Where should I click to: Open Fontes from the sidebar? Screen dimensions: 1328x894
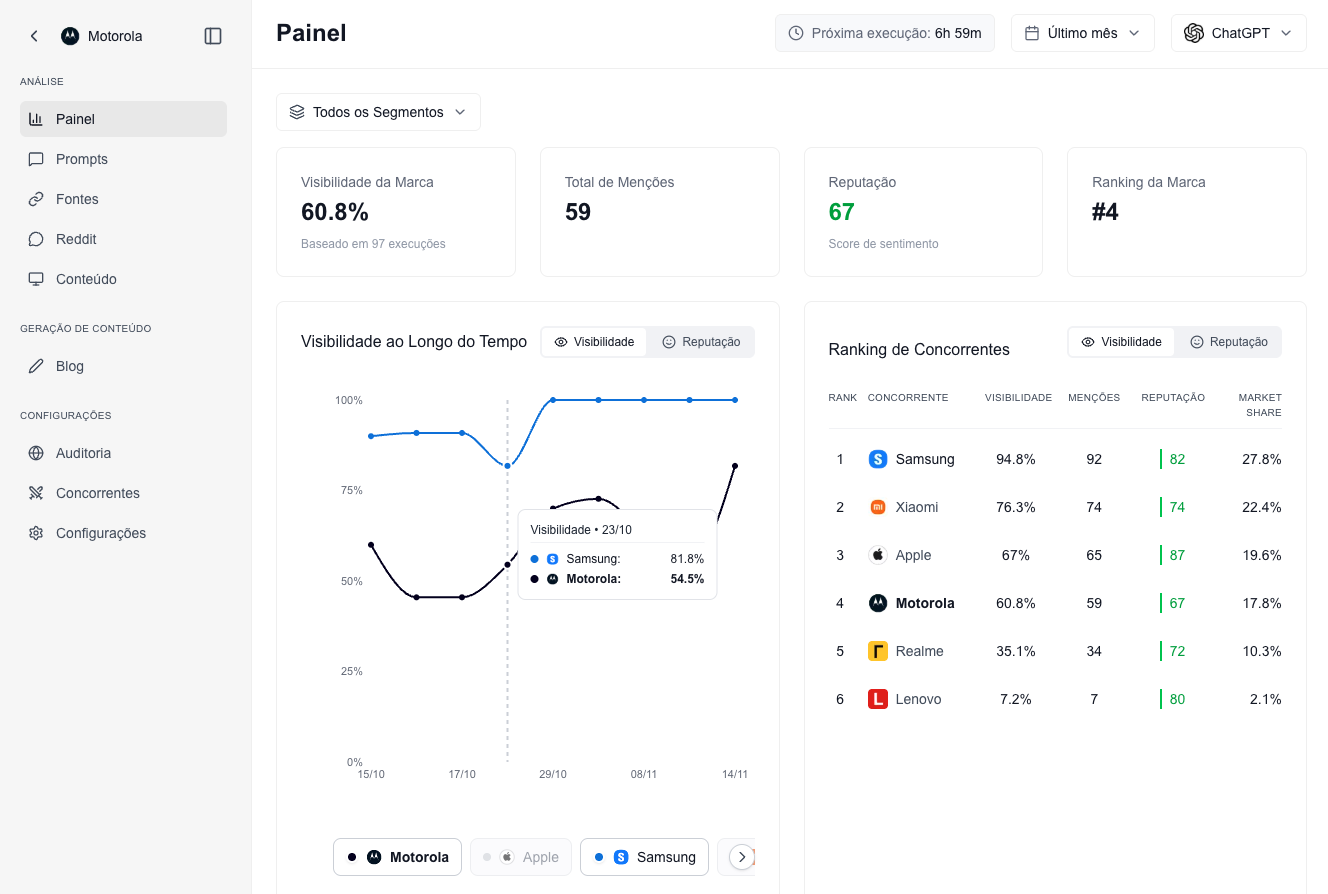[x=36, y=199]
